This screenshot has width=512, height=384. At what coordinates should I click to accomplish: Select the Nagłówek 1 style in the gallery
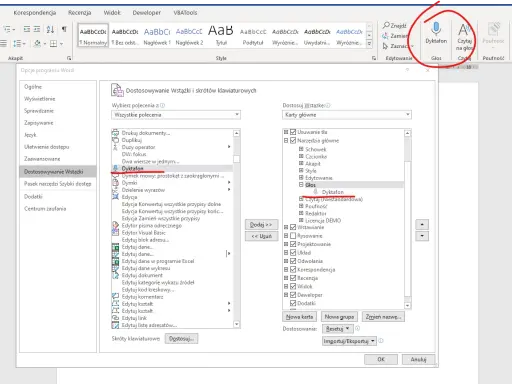point(157,36)
